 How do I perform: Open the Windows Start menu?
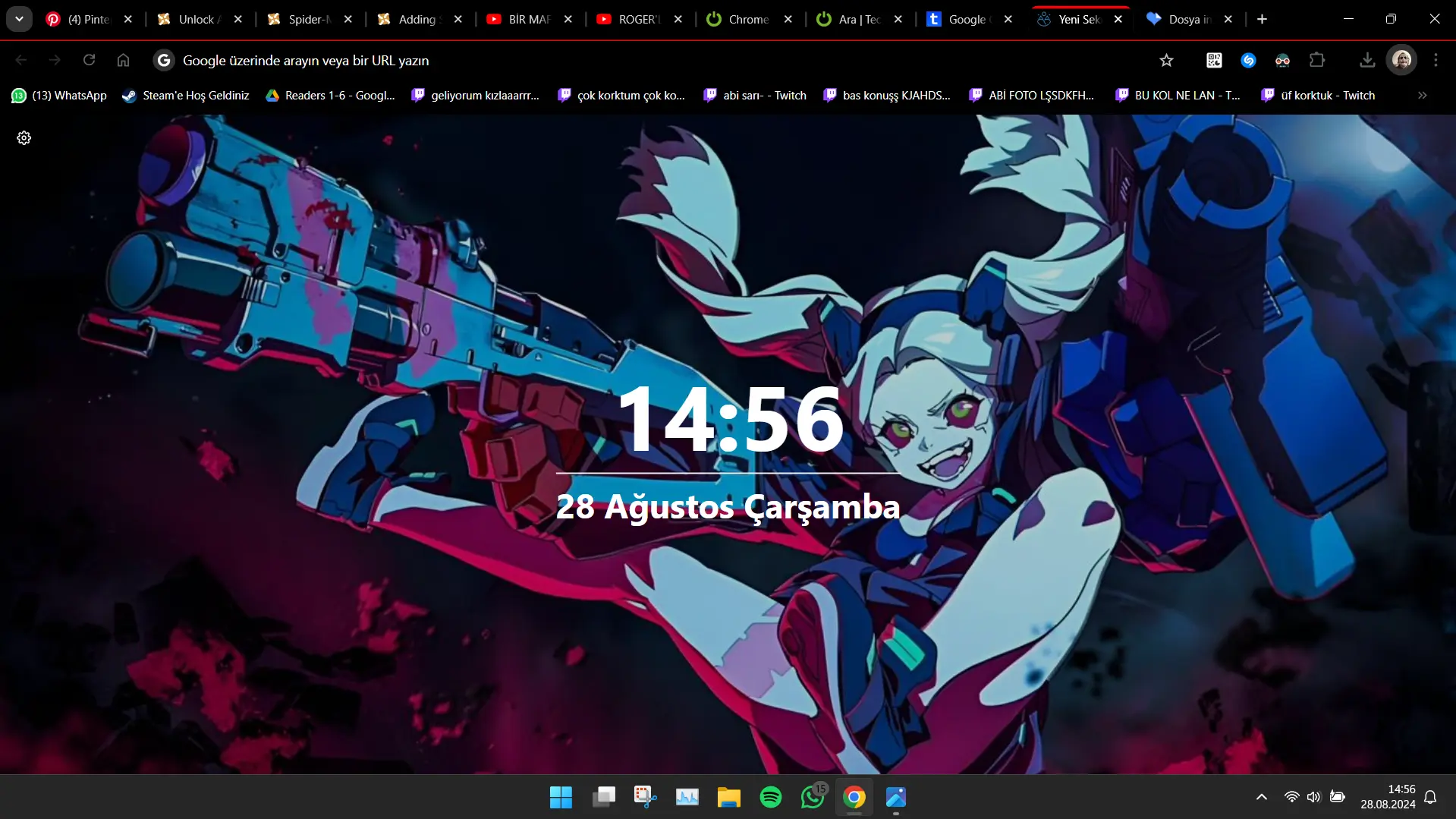(561, 797)
